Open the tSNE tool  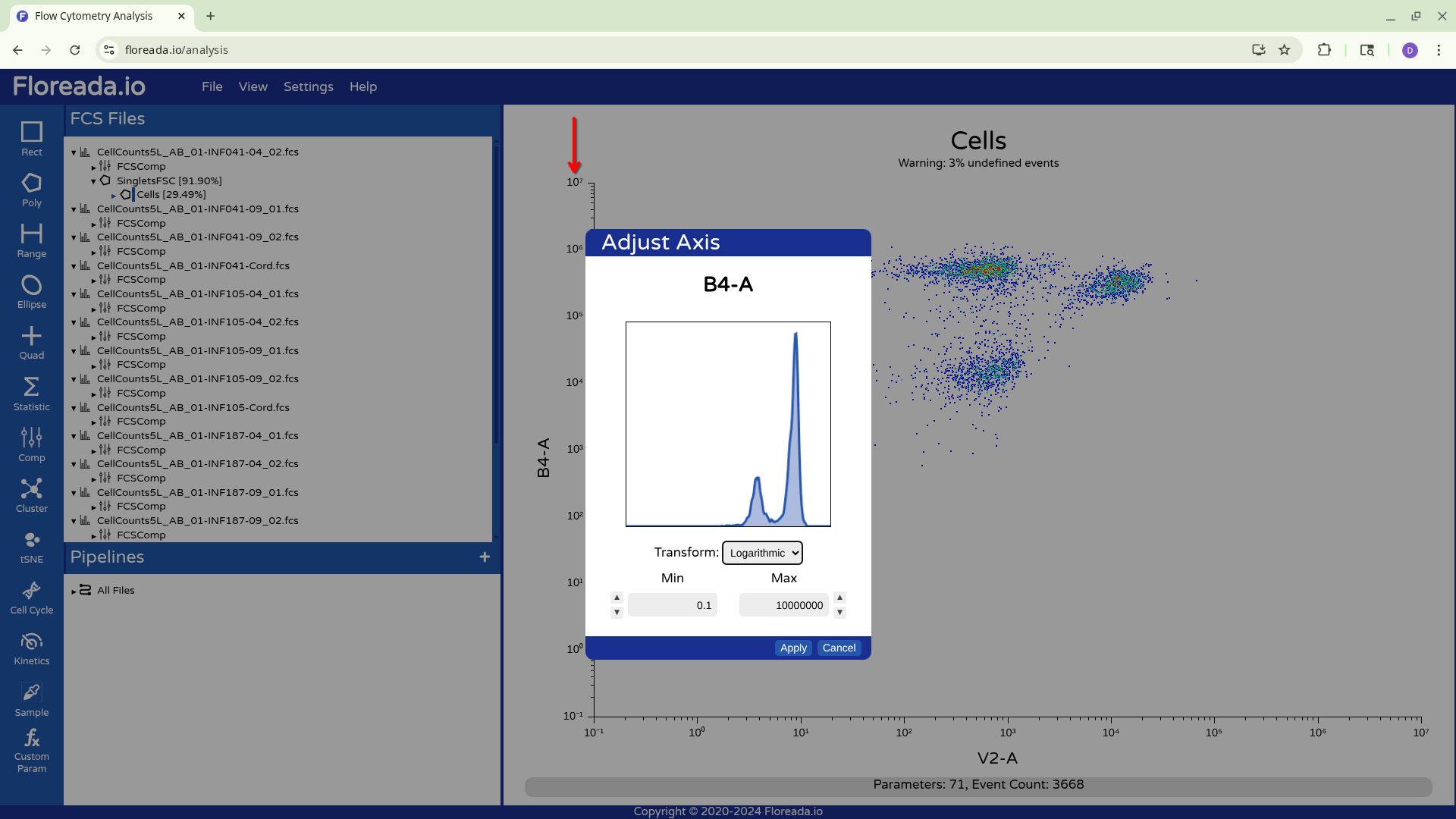[31, 547]
